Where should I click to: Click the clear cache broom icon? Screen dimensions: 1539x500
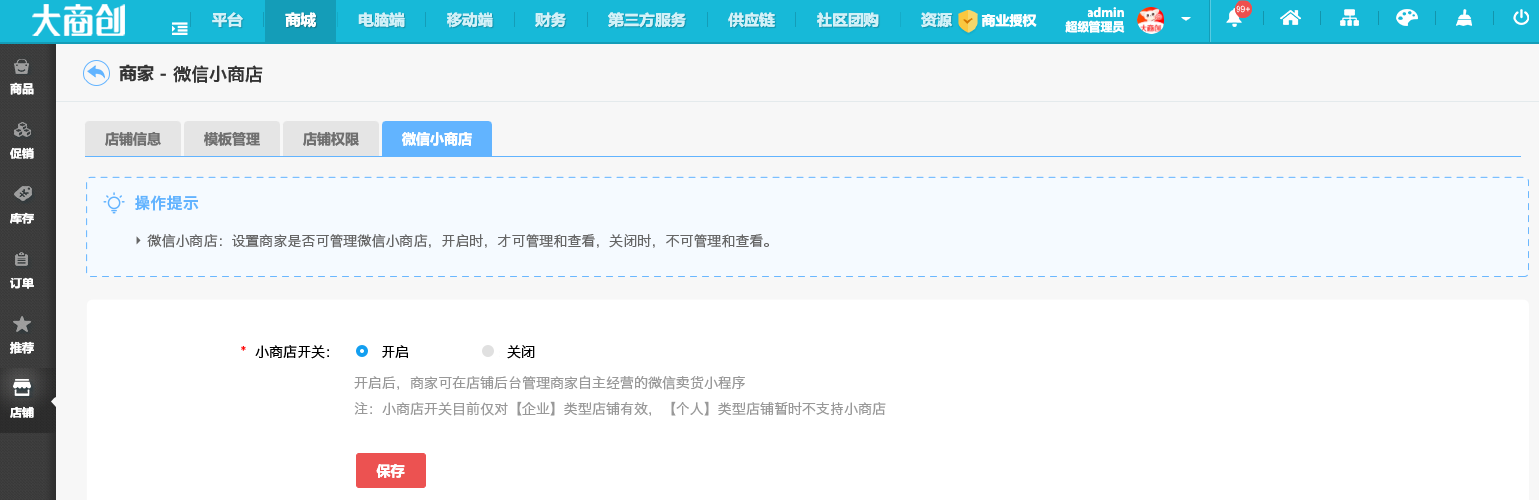point(1464,18)
